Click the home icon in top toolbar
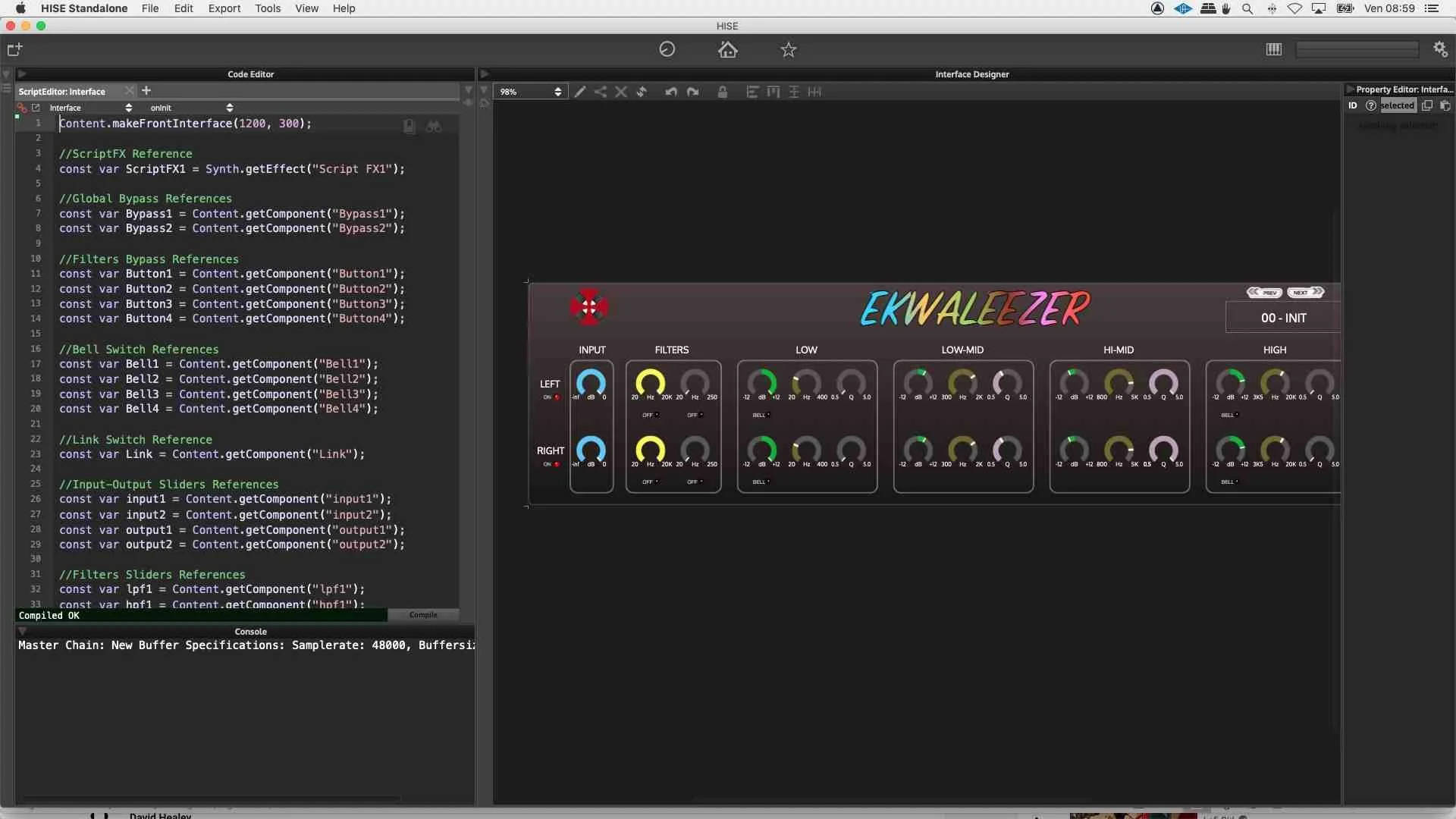1456x819 pixels. pos(728,50)
